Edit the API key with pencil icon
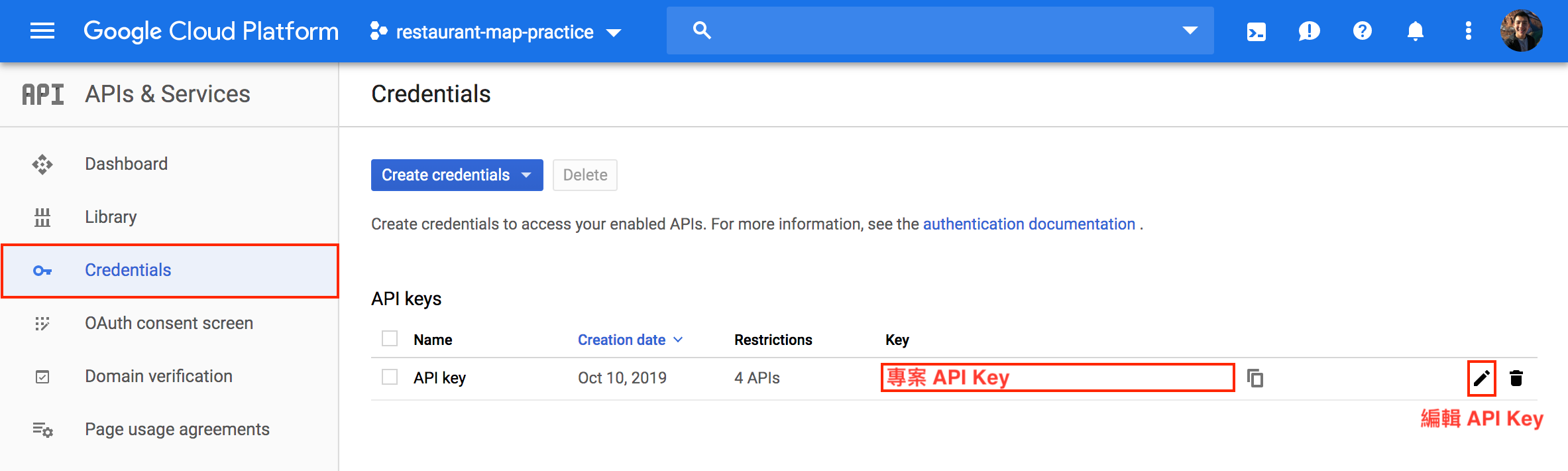The width and height of the screenshot is (1568, 471). click(x=1481, y=378)
